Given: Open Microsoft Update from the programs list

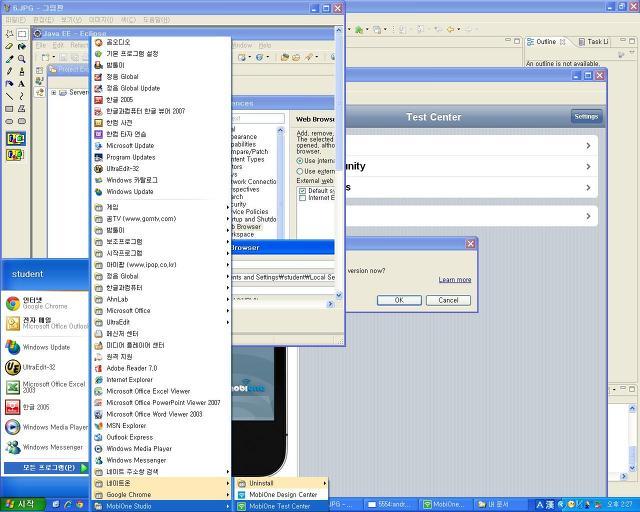Looking at the screenshot, I should (161, 146).
